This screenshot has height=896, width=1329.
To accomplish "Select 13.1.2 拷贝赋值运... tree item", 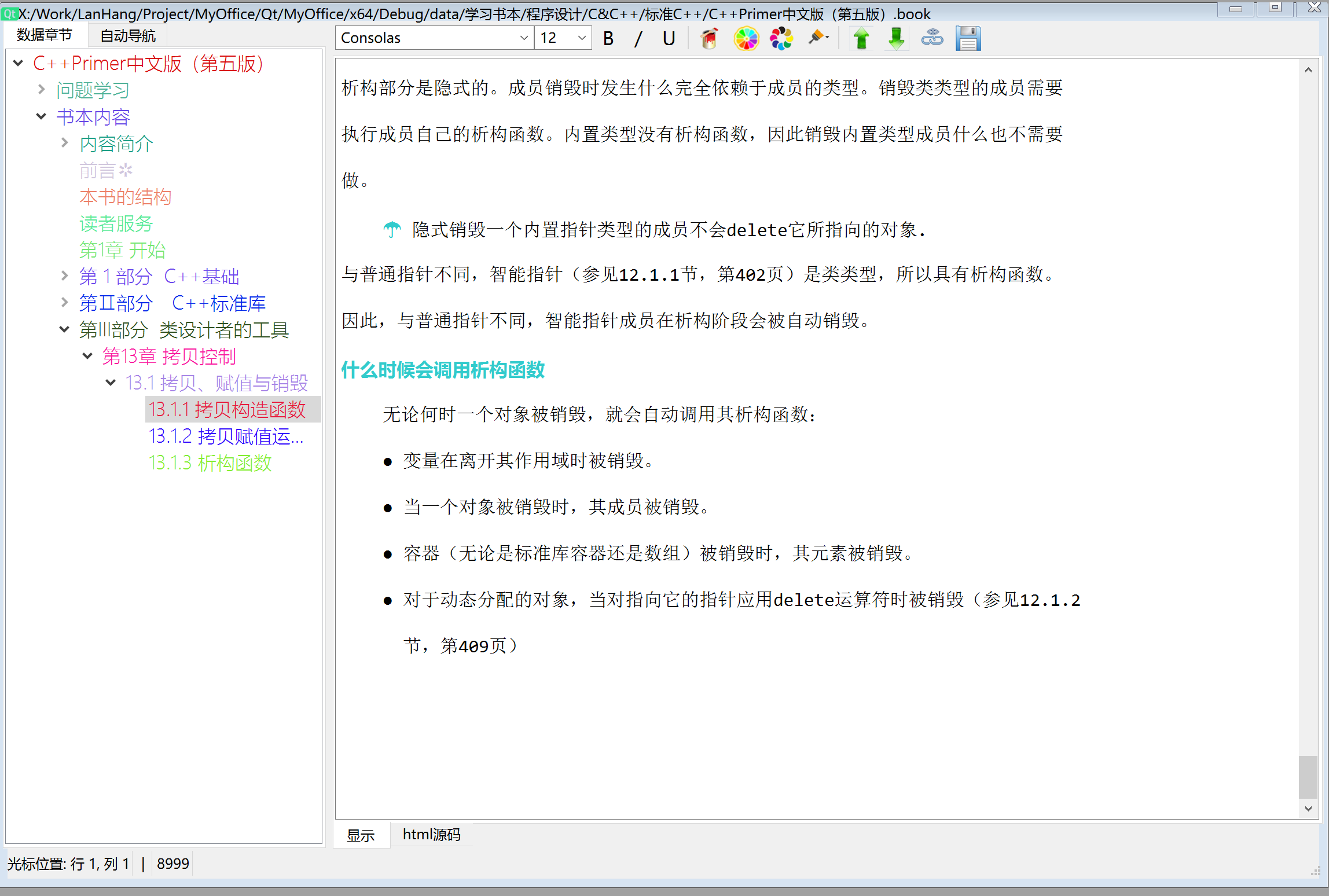I will pyautogui.click(x=226, y=436).
